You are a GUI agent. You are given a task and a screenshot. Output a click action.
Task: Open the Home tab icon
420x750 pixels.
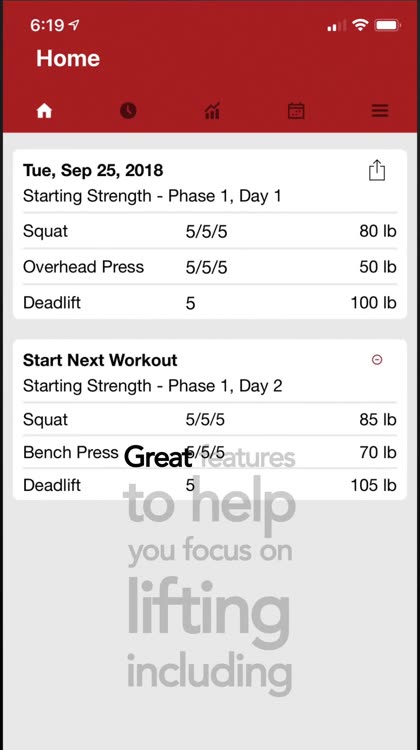(x=44, y=111)
